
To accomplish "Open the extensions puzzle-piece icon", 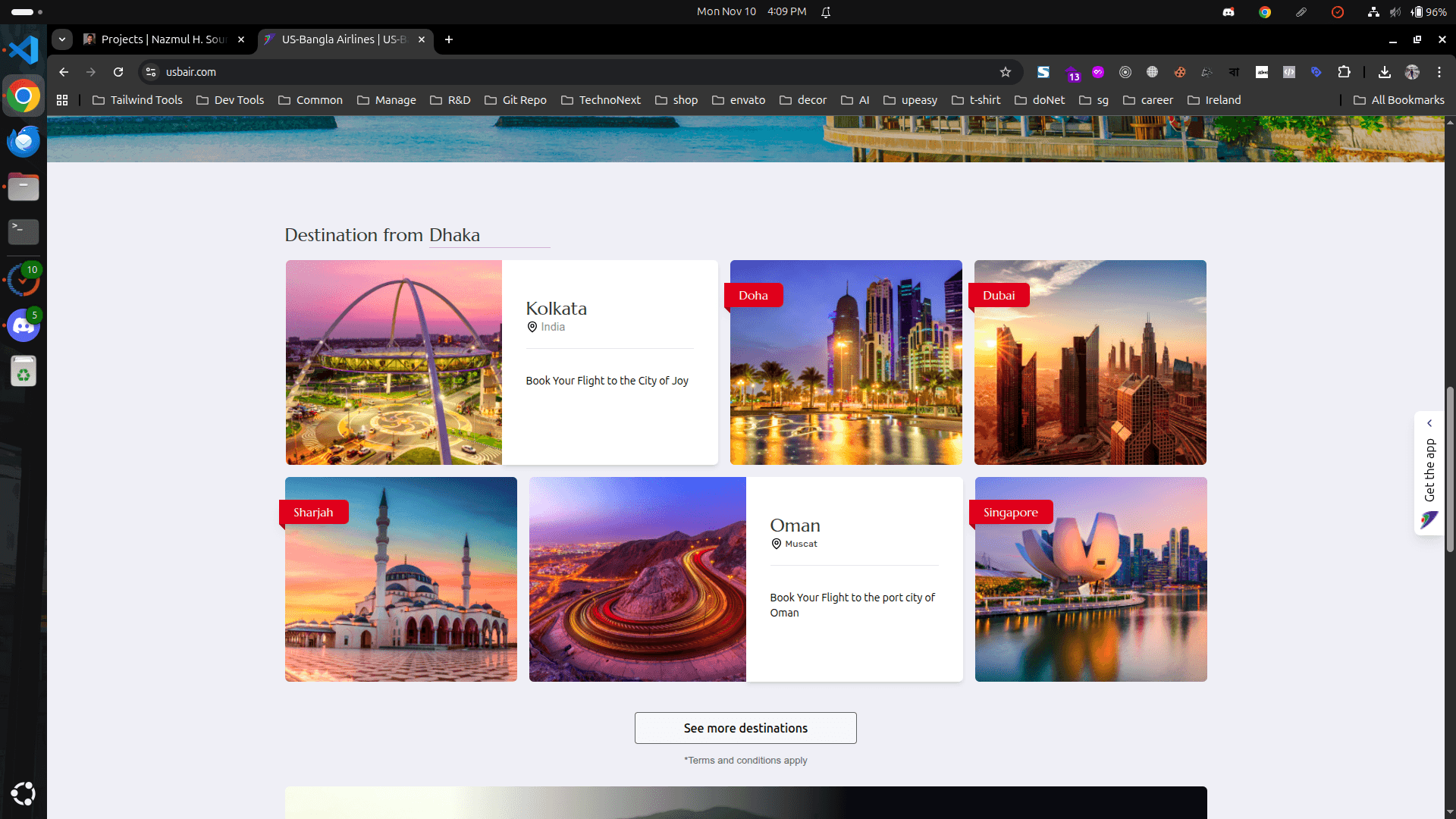I will (x=1345, y=72).
